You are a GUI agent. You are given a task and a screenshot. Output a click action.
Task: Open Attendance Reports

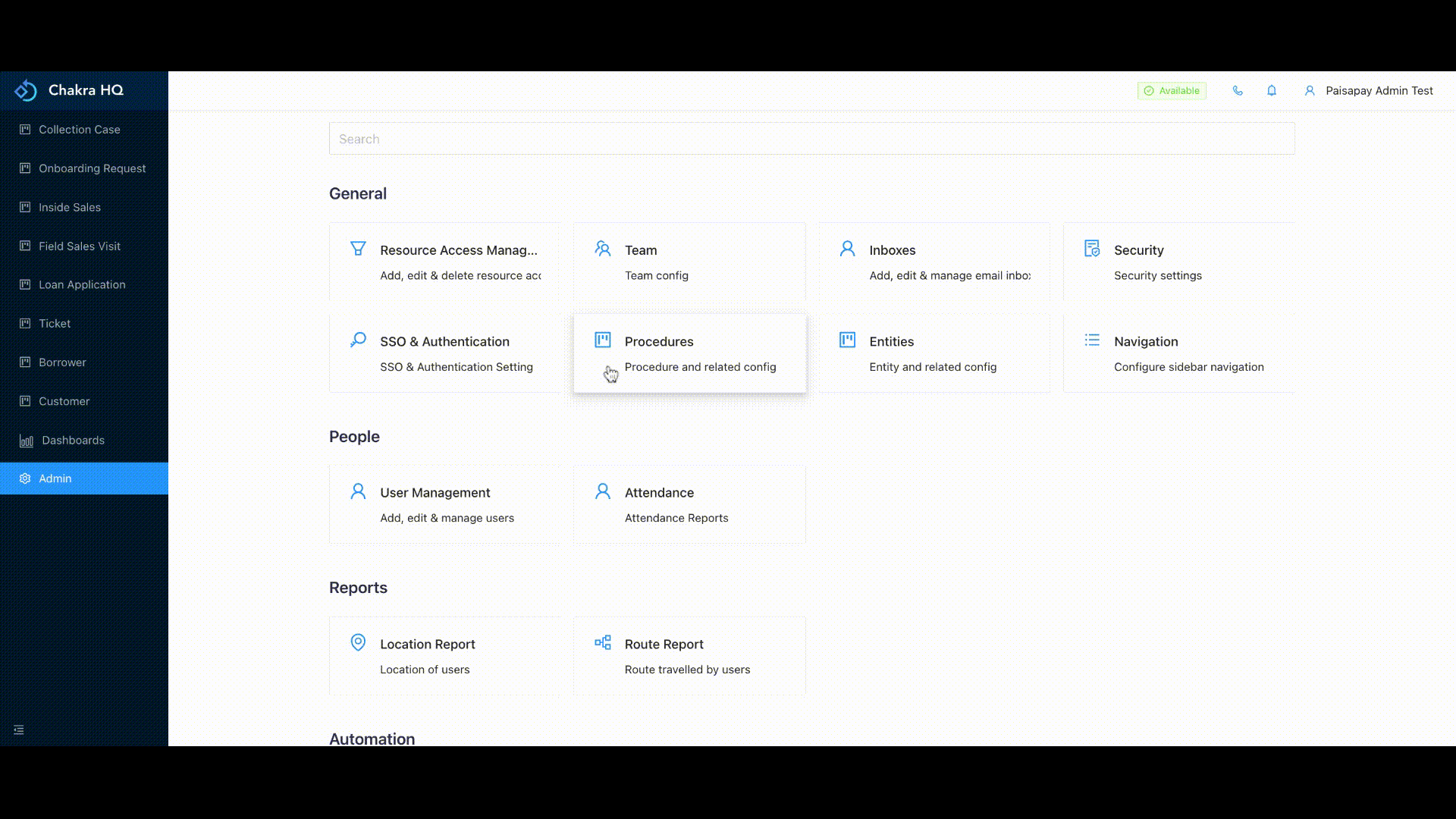pos(689,504)
